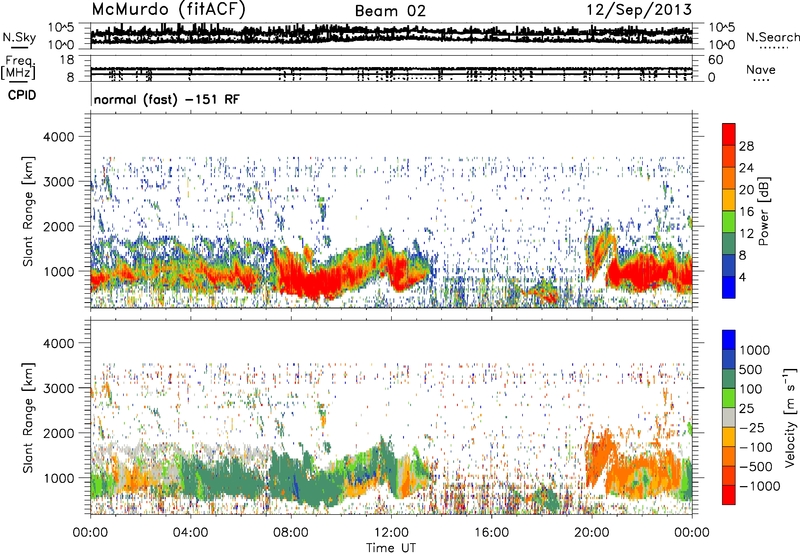Click the red bottom segment of Velocity colorbar

coord(729,495)
